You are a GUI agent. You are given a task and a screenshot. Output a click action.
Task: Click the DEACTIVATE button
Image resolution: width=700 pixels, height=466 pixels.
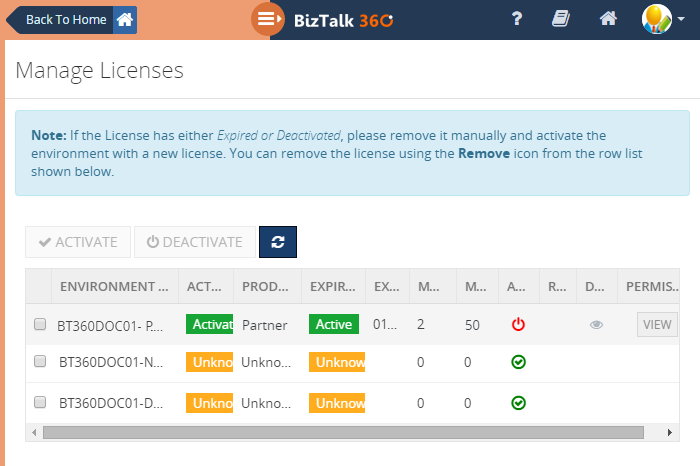click(195, 242)
